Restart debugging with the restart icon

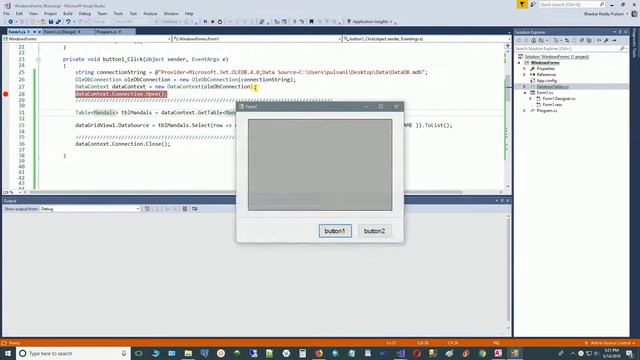220,22
